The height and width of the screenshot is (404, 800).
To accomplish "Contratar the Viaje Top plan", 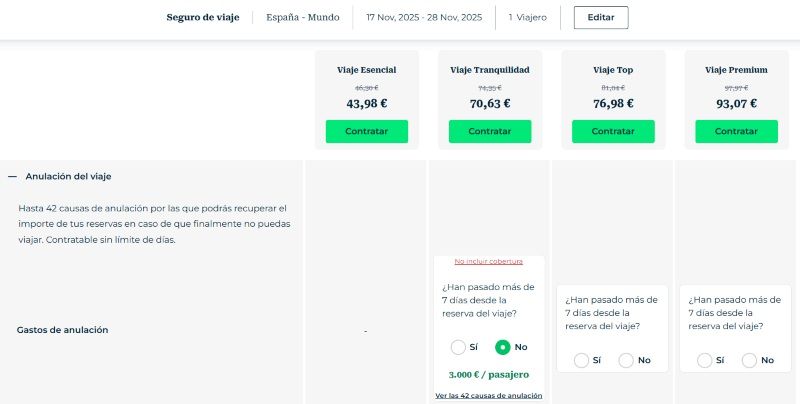I will point(613,131).
